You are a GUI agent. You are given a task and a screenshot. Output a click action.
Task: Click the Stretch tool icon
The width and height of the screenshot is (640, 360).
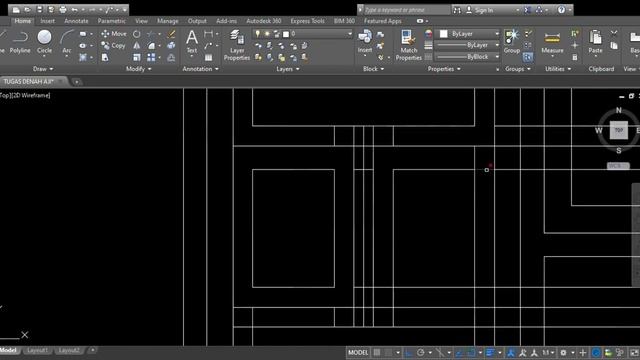pyautogui.click(x=105, y=57)
